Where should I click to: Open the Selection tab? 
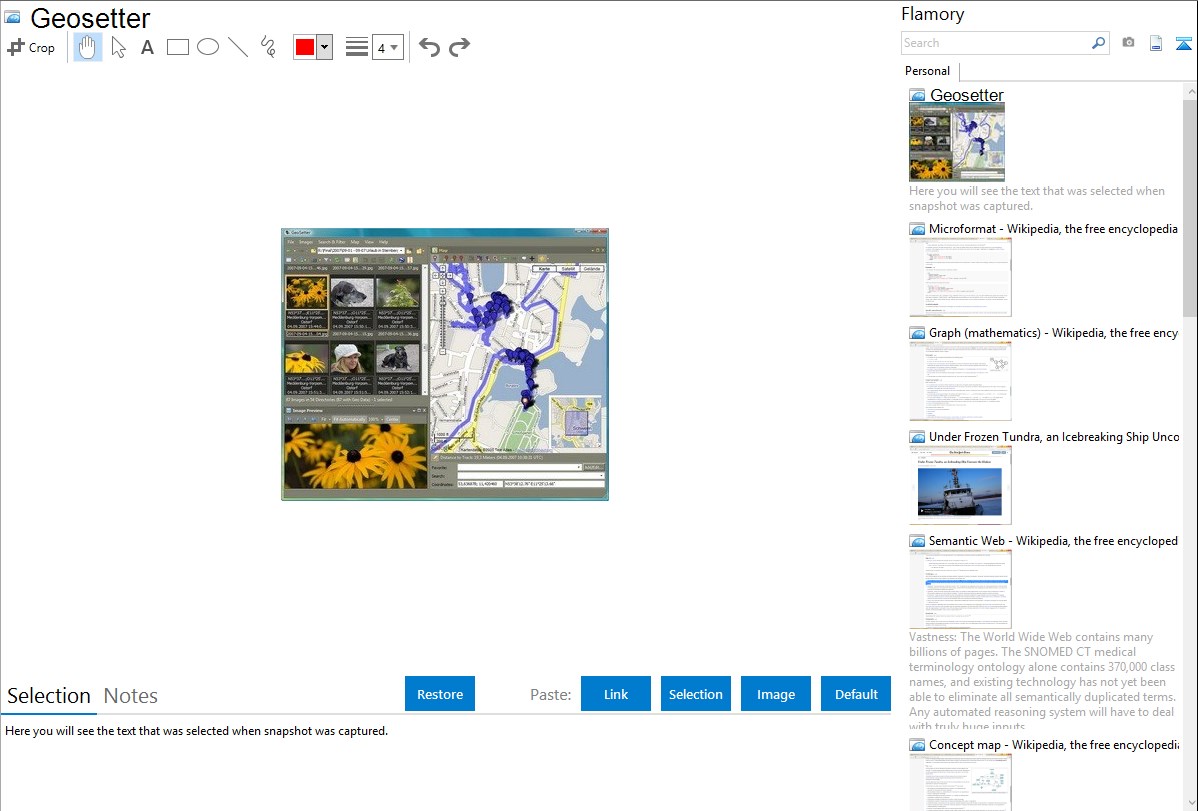[x=49, y=696]
